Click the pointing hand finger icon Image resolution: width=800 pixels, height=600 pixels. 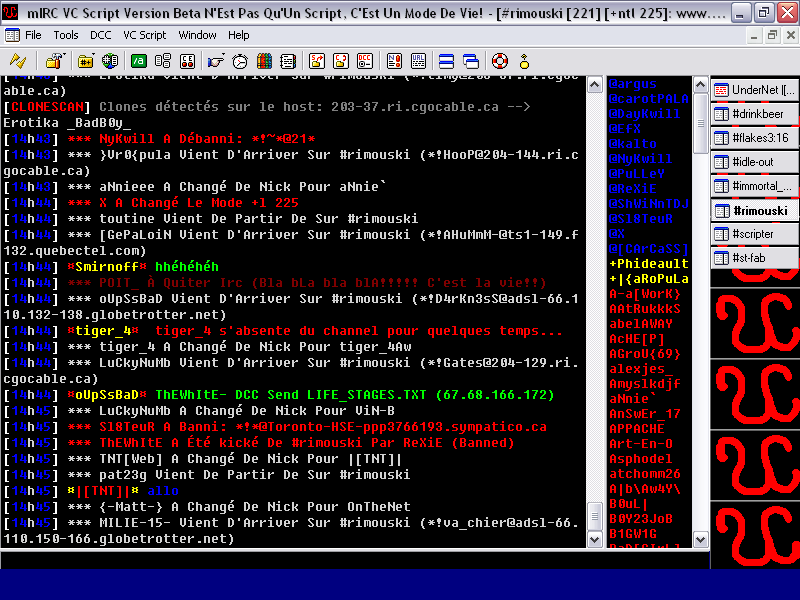tap(216, 61)
